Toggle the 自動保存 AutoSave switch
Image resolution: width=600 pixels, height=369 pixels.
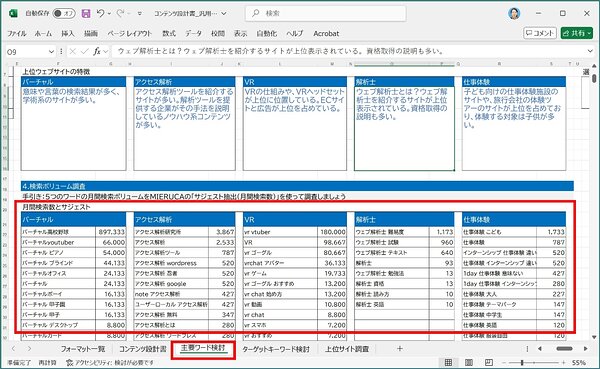[x=64, y=13]
